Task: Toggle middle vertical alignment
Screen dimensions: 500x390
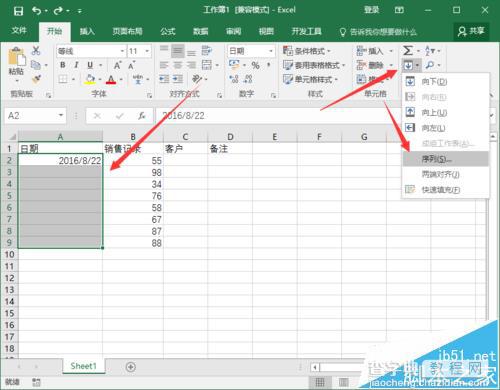Action: [x=178, y=51]
